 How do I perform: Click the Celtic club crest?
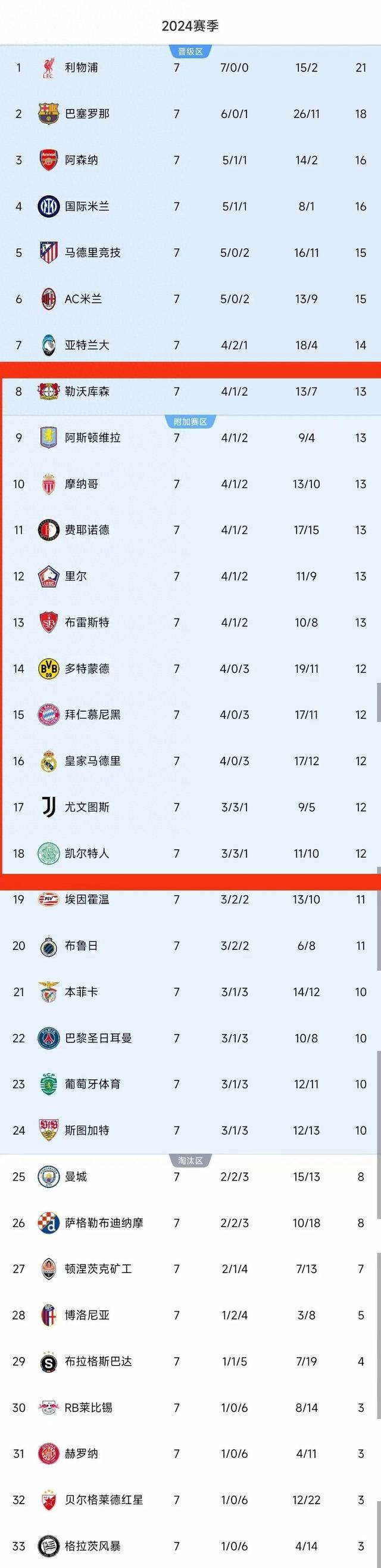(49, 854)
